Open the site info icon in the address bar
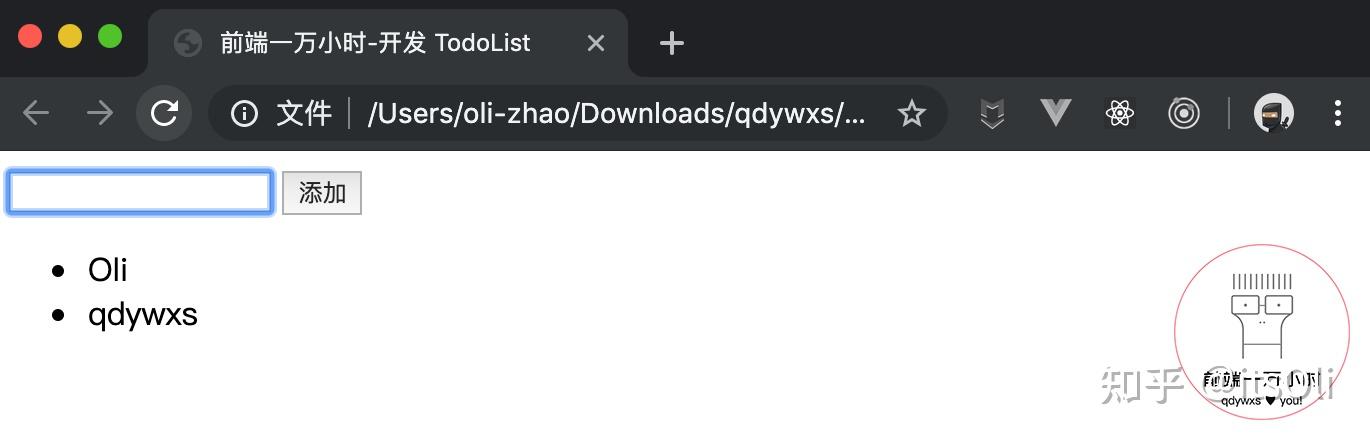Screen dimensions: 1370x440 pos(244,113)
